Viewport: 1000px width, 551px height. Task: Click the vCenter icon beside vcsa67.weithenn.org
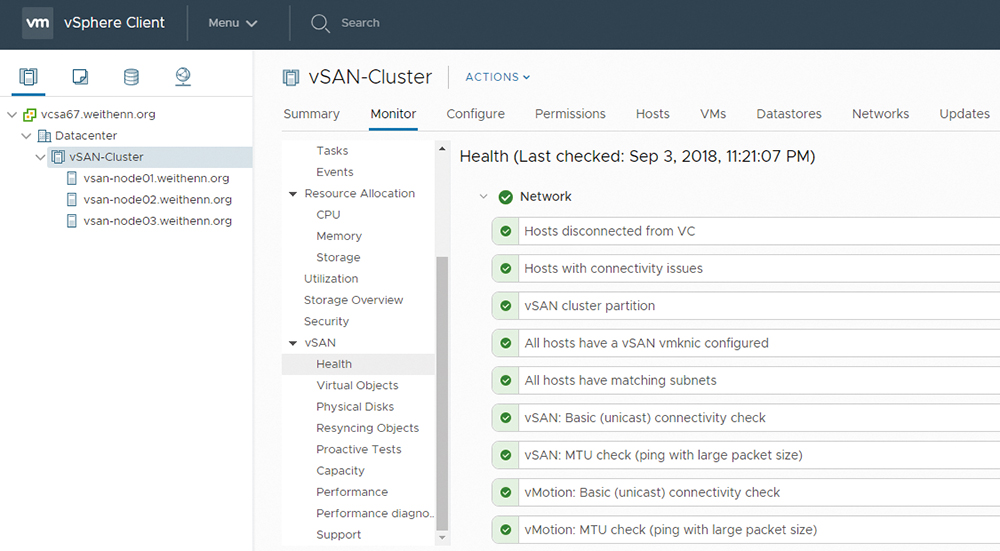click(29, 115)
